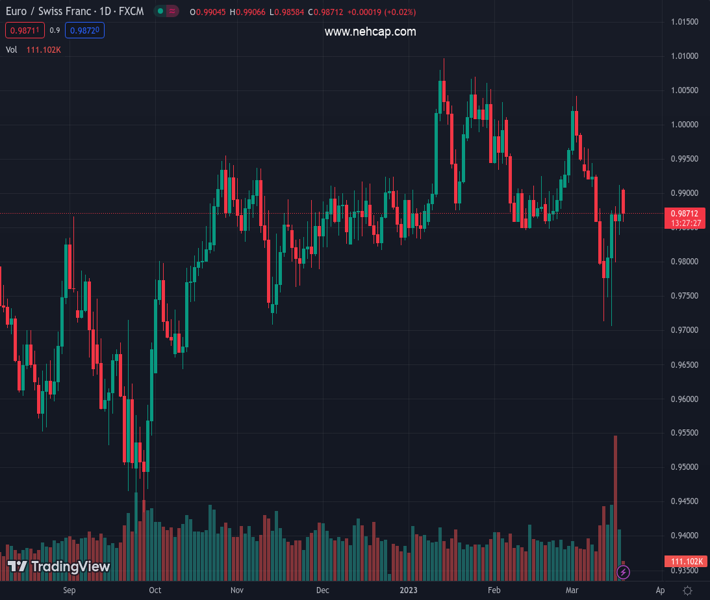Select the Vol indicator legend
Image resolution: width=710 pixels, height=600 pixels.
coord(12,49)
